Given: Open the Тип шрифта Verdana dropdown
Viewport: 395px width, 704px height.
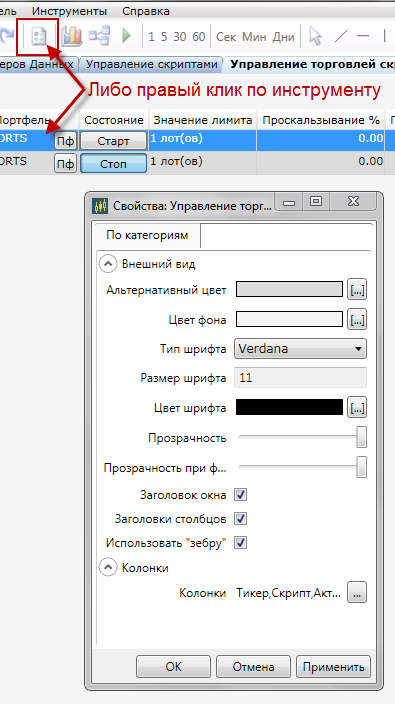Looking at the screenshot, I should pyautogui.click(x=300, y=348).
